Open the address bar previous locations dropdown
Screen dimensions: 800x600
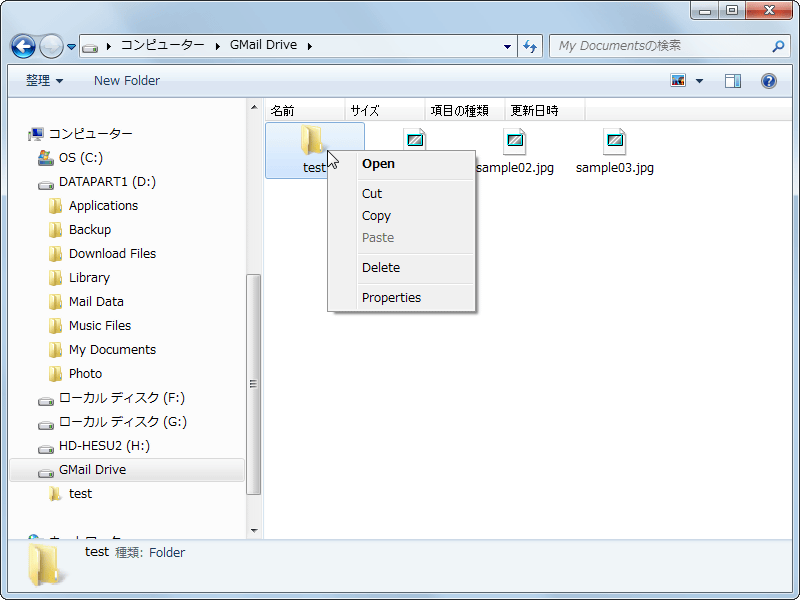click(x=507, y=46)
